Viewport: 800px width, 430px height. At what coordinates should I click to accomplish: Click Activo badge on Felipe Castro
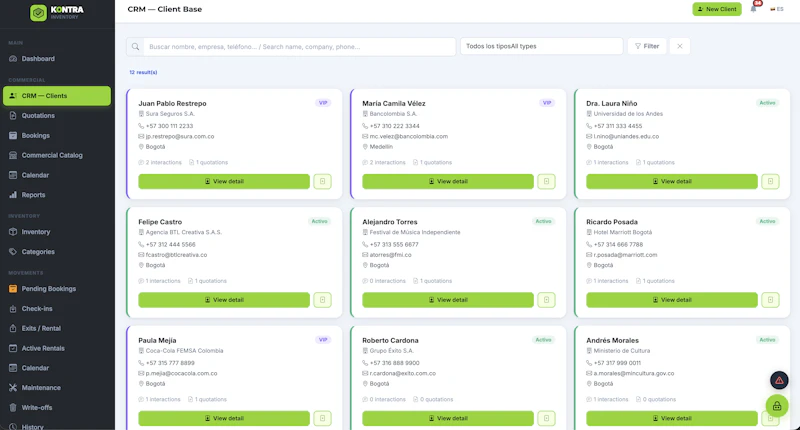(319, 221)
